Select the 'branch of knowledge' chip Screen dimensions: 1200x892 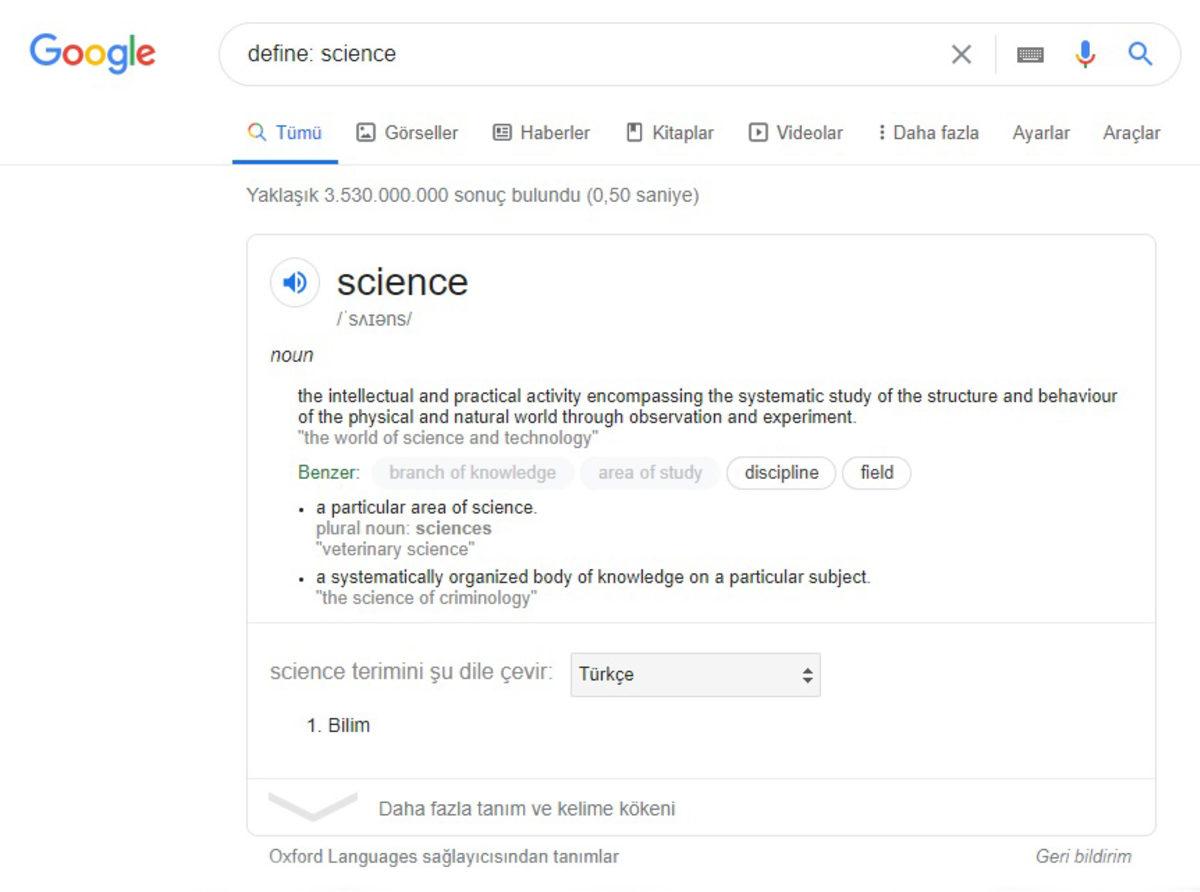(472, 473)
